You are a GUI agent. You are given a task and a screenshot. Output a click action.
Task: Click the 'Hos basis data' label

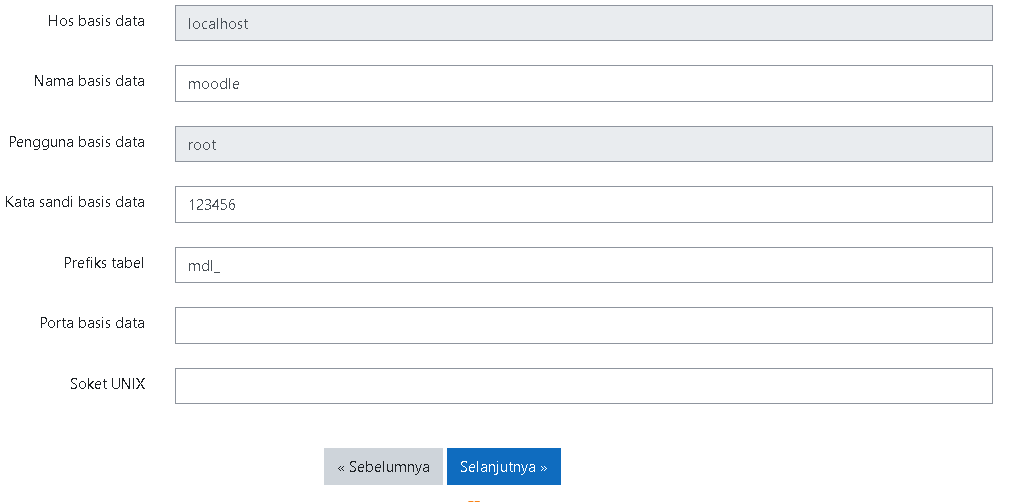point(96,21)
